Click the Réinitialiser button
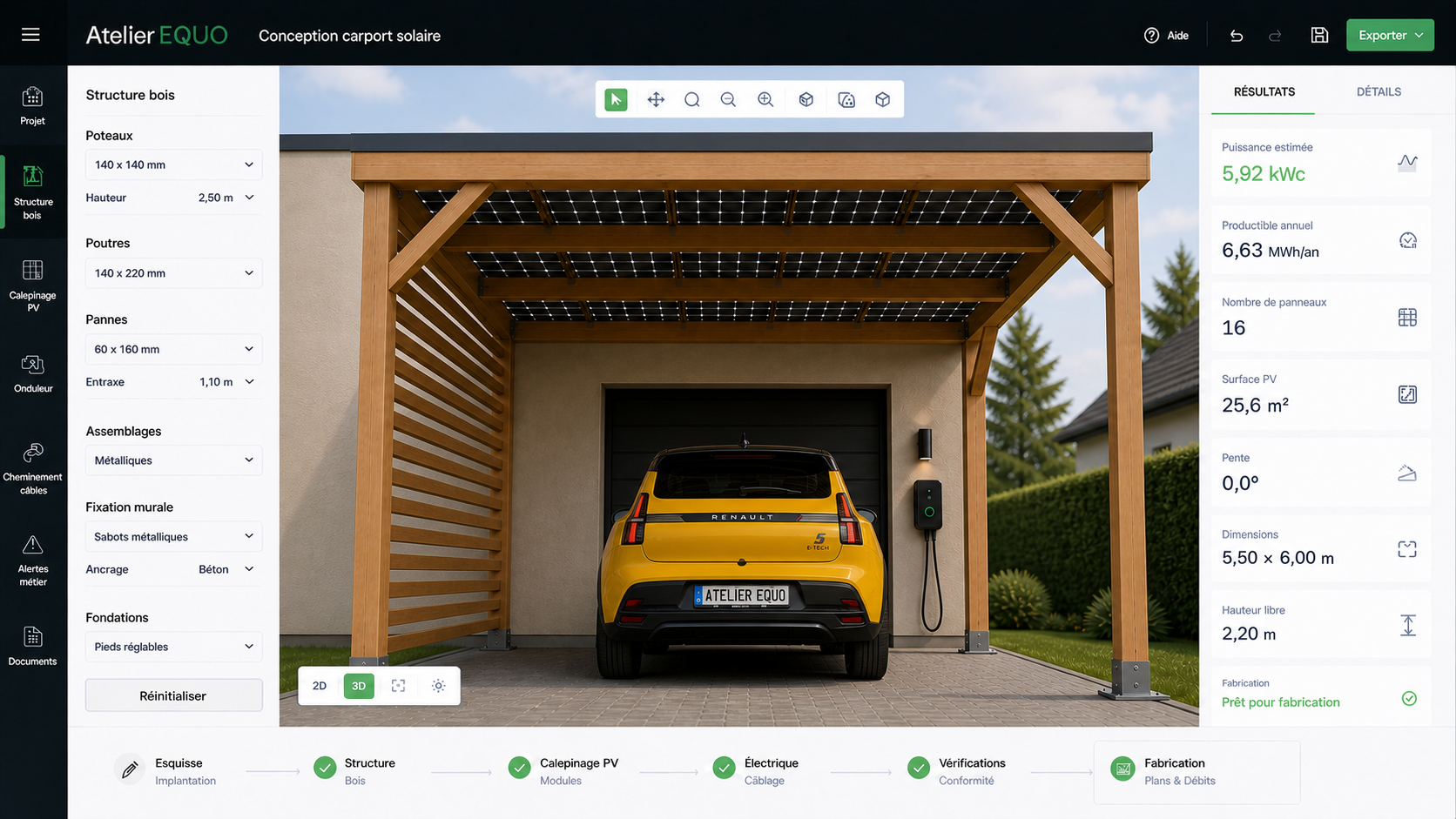This screenshot has width=1456, height=819. coord(174,695)
